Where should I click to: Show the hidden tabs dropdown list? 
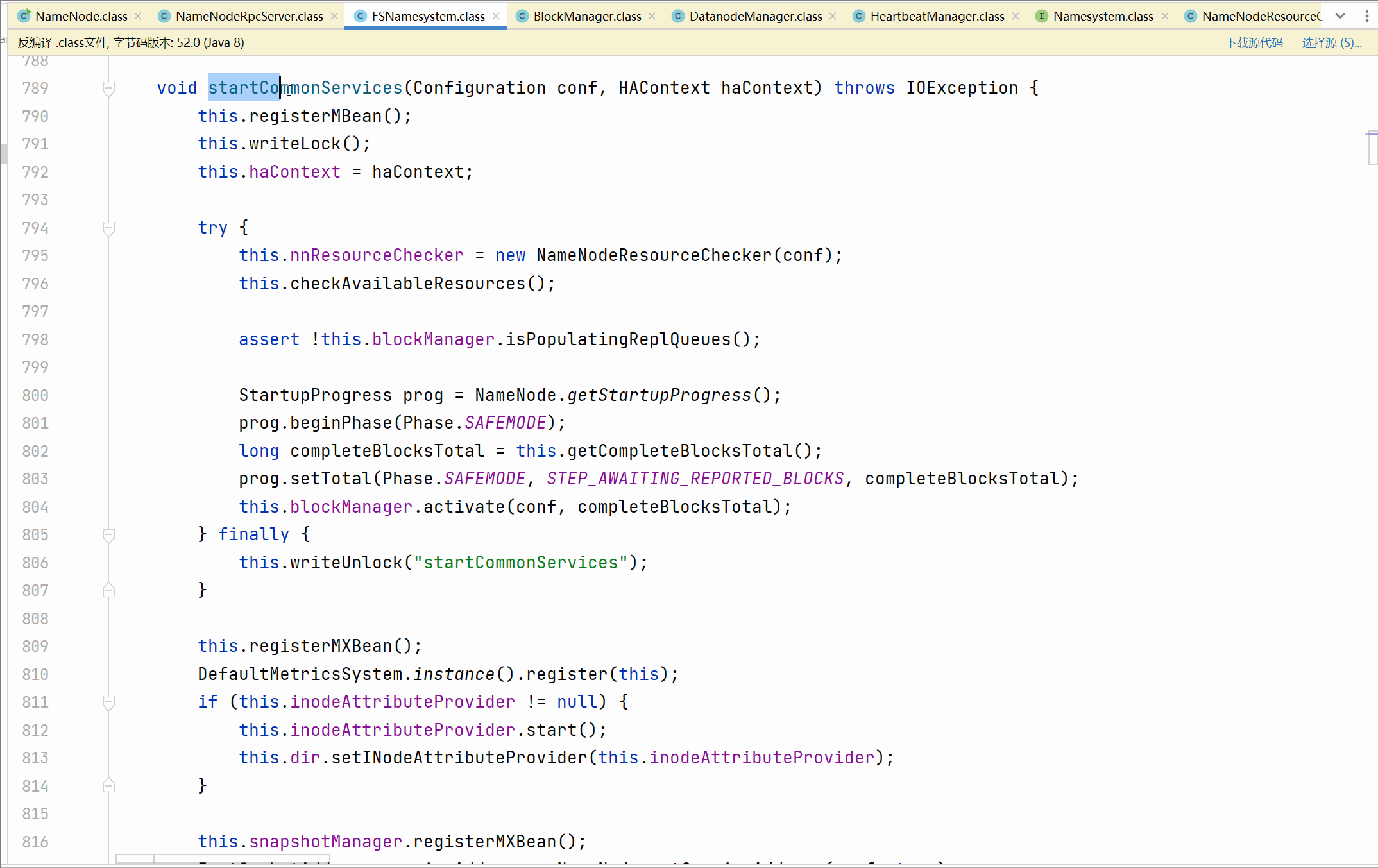click(x=1340, y=16)
